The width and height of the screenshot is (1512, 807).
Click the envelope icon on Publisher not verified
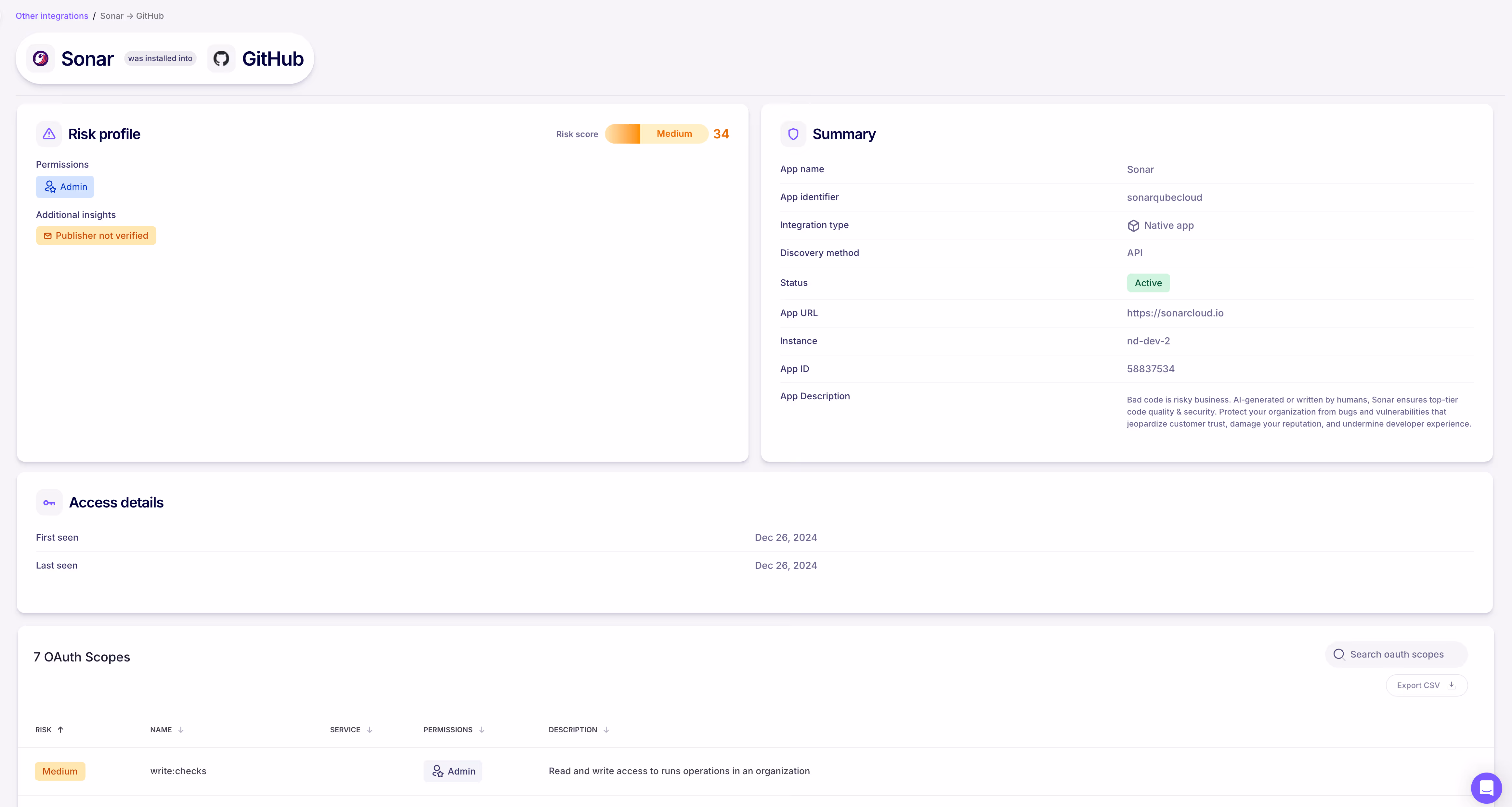tap(47, 236)
